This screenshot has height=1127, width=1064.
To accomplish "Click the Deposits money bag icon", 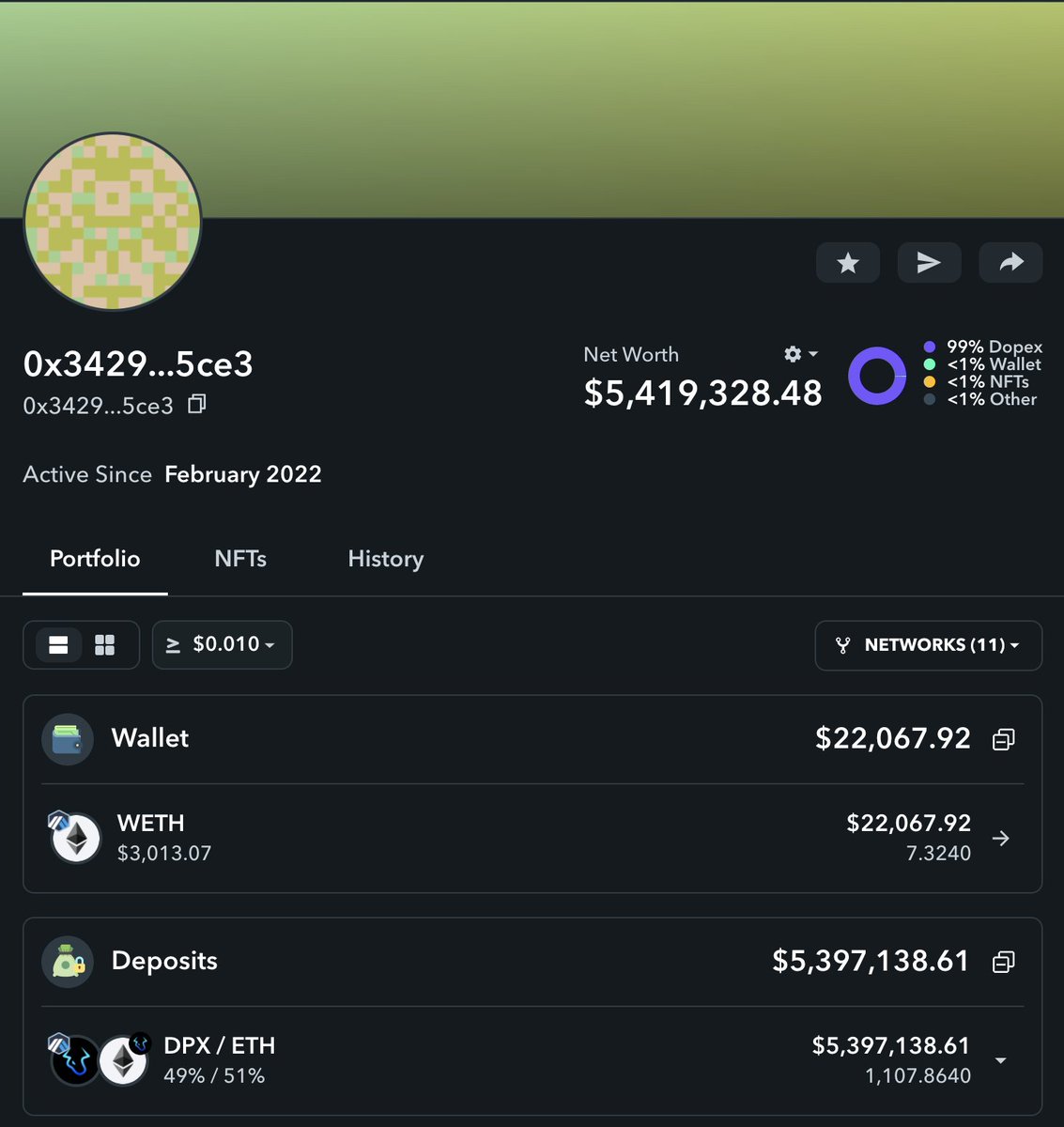I will pyautogui.click(x=68, y=962).
